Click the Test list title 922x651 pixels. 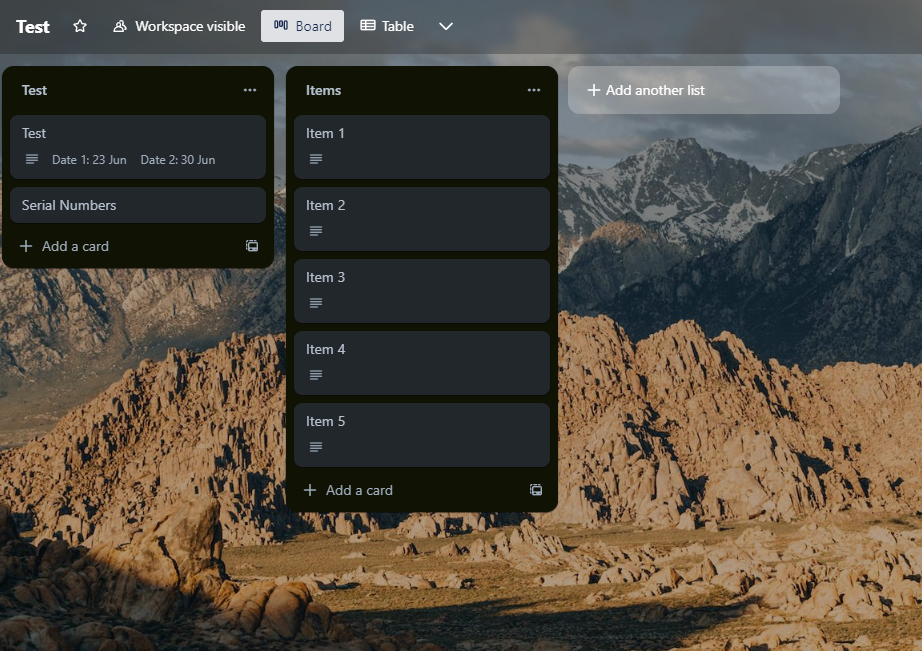point(34,90)
